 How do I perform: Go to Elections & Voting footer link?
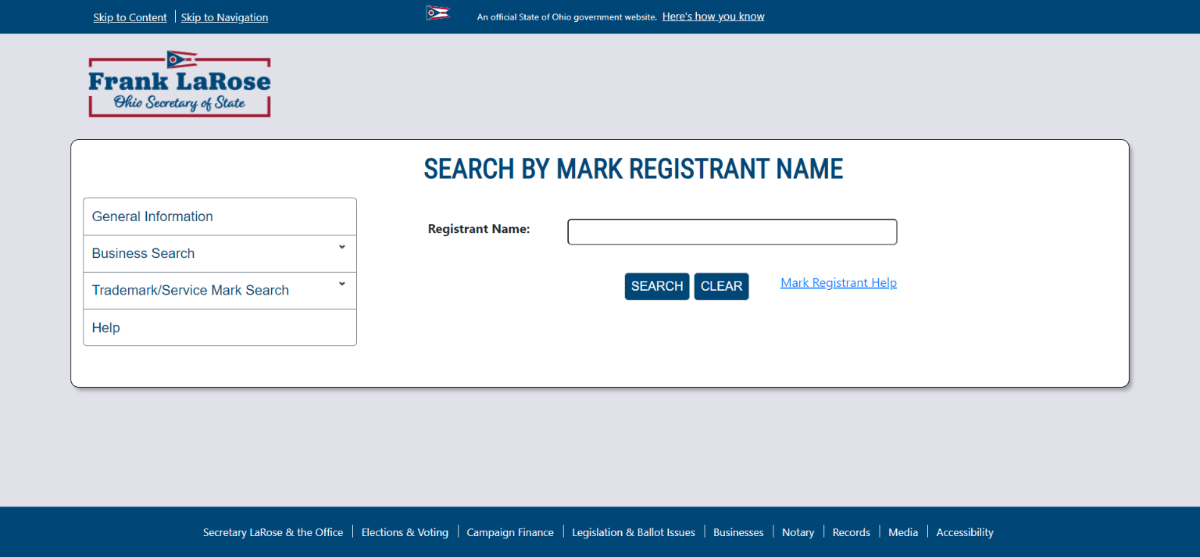click(405, 532)
